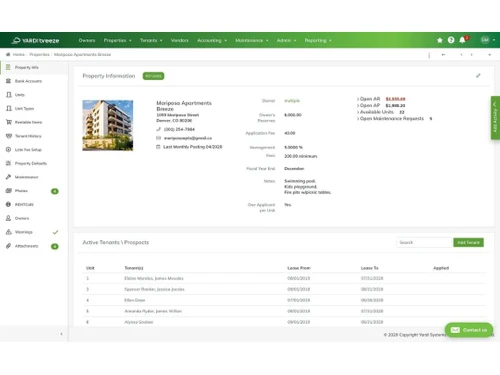Click the Attachments count badge
This screenshot has width=500, height=375.
(55, 246)
